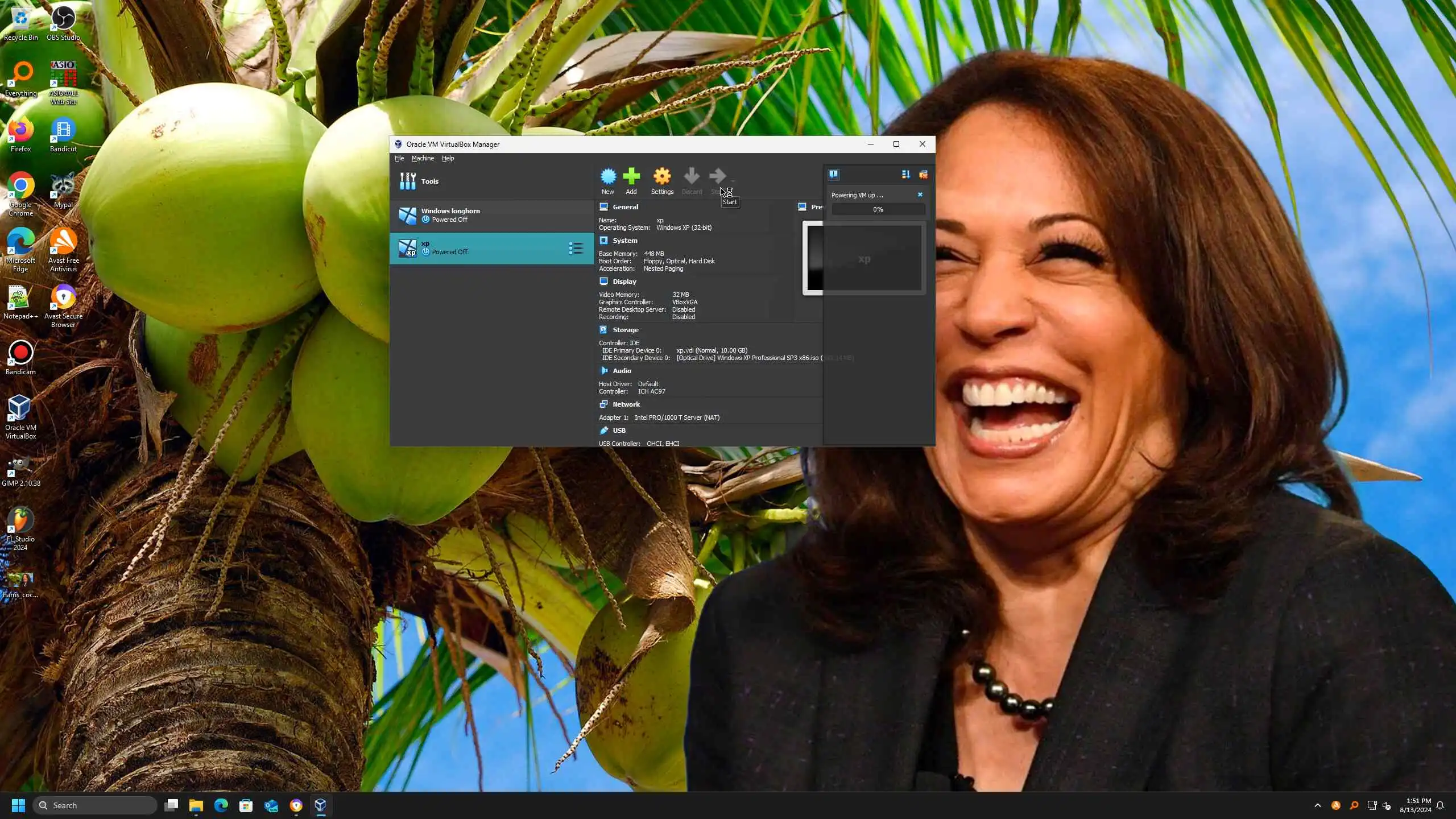Collapse the Display details section header
The image size is (1456, 819).
point(624,282)
